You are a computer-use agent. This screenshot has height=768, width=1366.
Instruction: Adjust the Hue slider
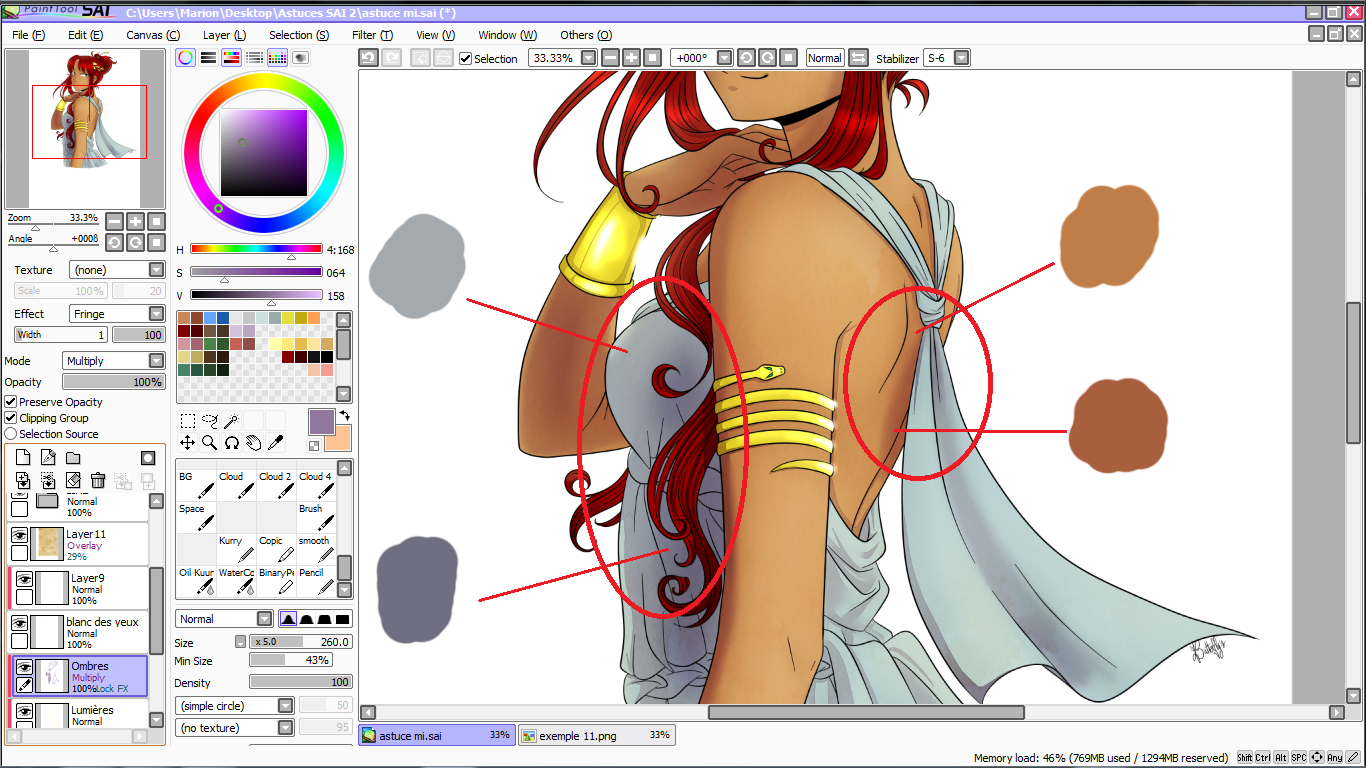256,249
